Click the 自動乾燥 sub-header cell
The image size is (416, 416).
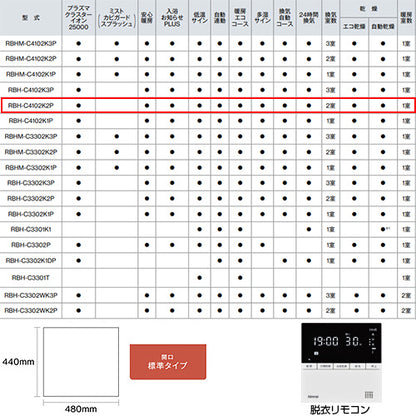[x=383, y=26]
